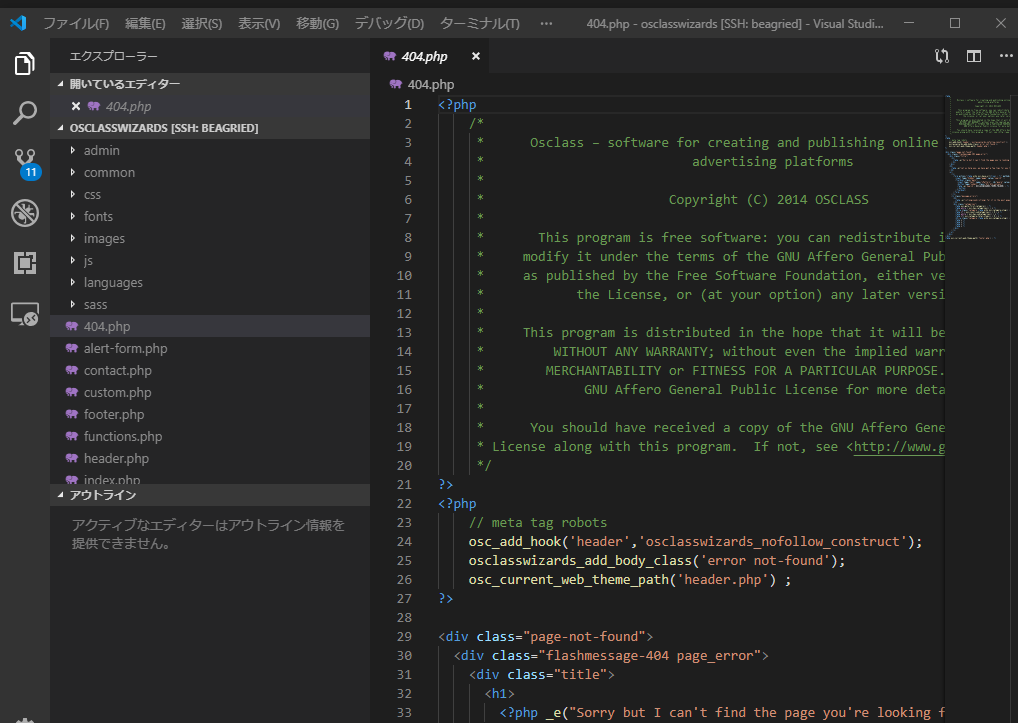Open the ファイル(F) menu
The height and width of the screenshot is (723, 1018).
(76, 24)
